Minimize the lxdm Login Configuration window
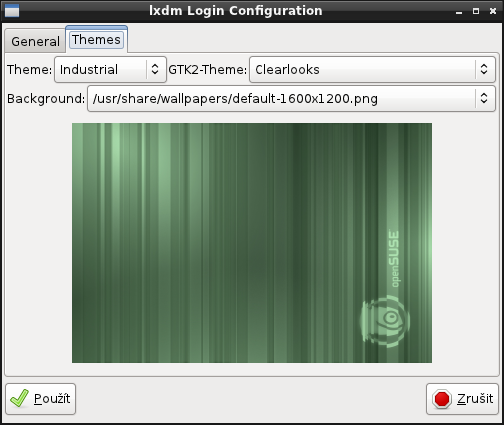 click(459, 12)
